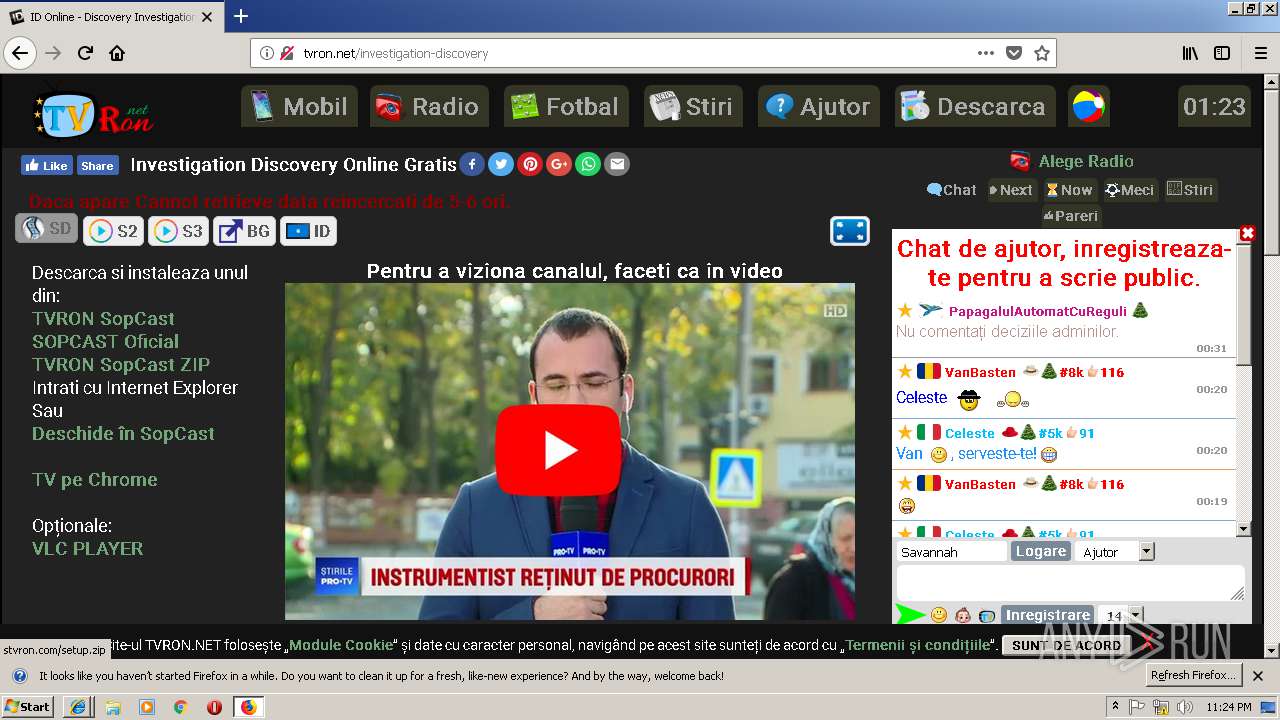This screenshot has height=720, width=1280.
Task: Switch to BG stream source
Action: (x=244, y=231)
